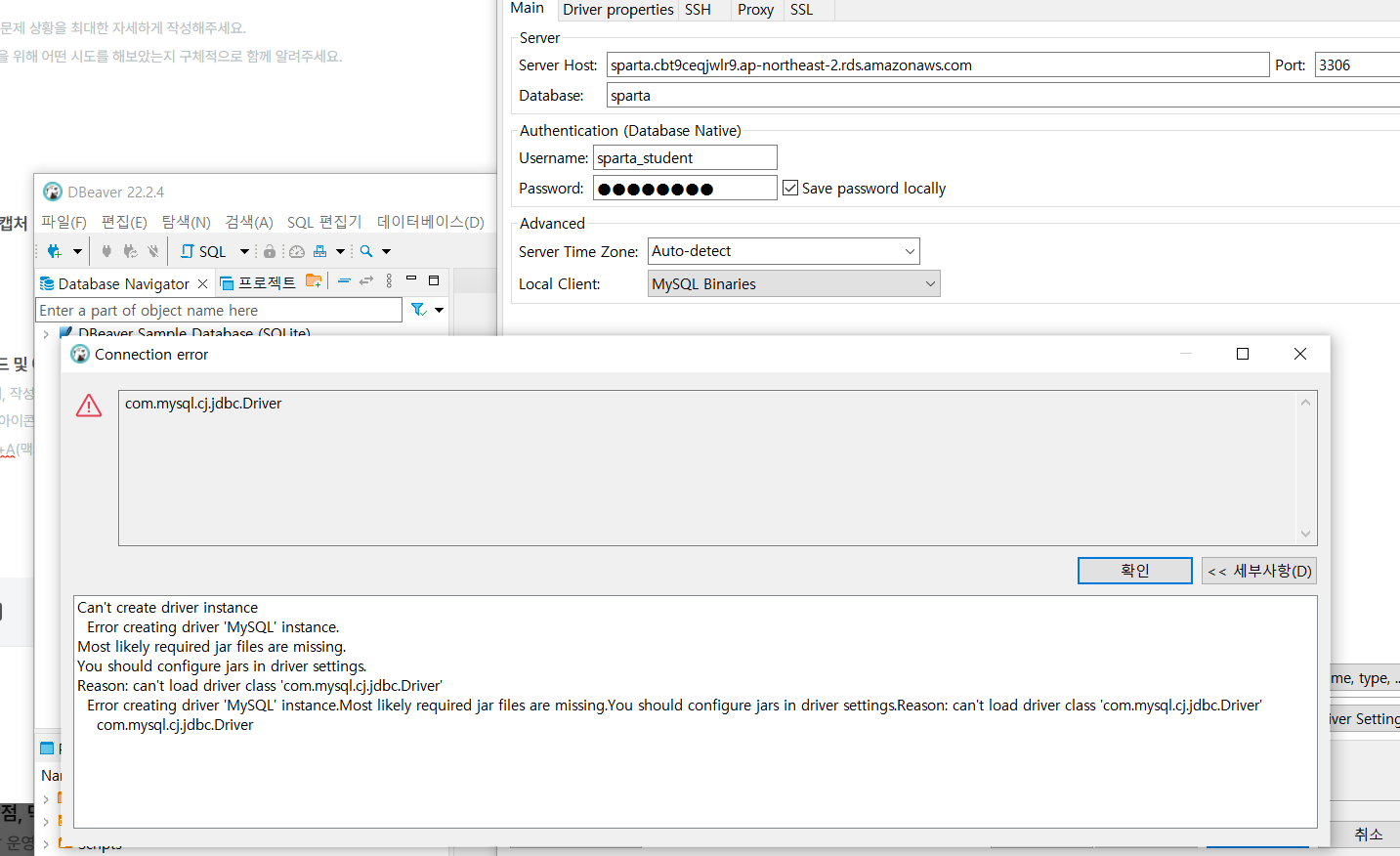Viewport: 1400px width, 856px height.
Task: Close the Connection error dialog
Action: (x=1300, y=354)
